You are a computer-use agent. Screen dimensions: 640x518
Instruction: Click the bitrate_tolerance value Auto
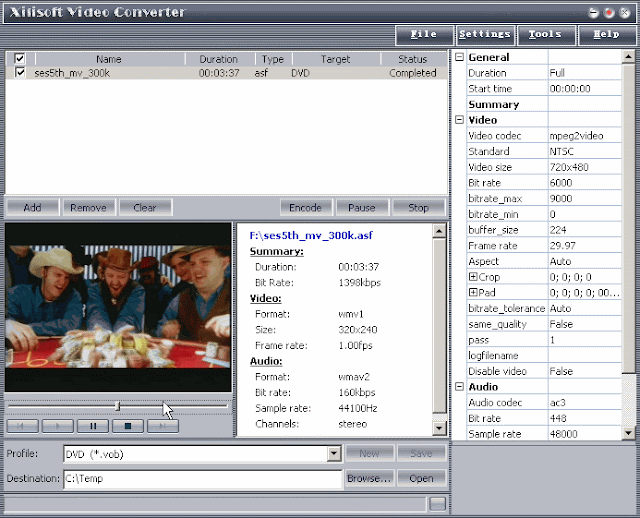(560, 308)
